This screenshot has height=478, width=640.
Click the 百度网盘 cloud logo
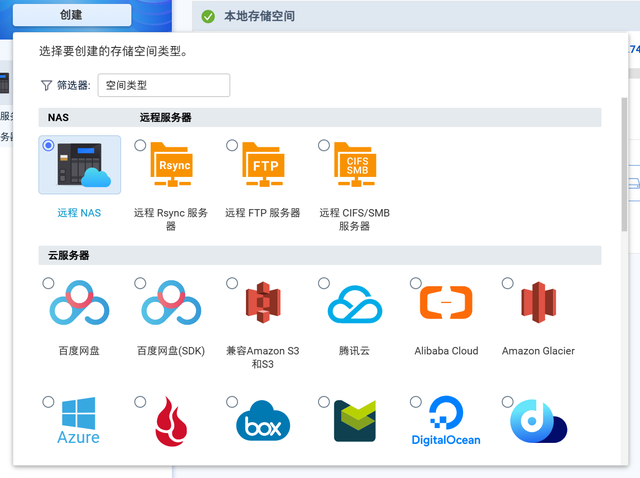pyautogui.click(x=79, y=302)
